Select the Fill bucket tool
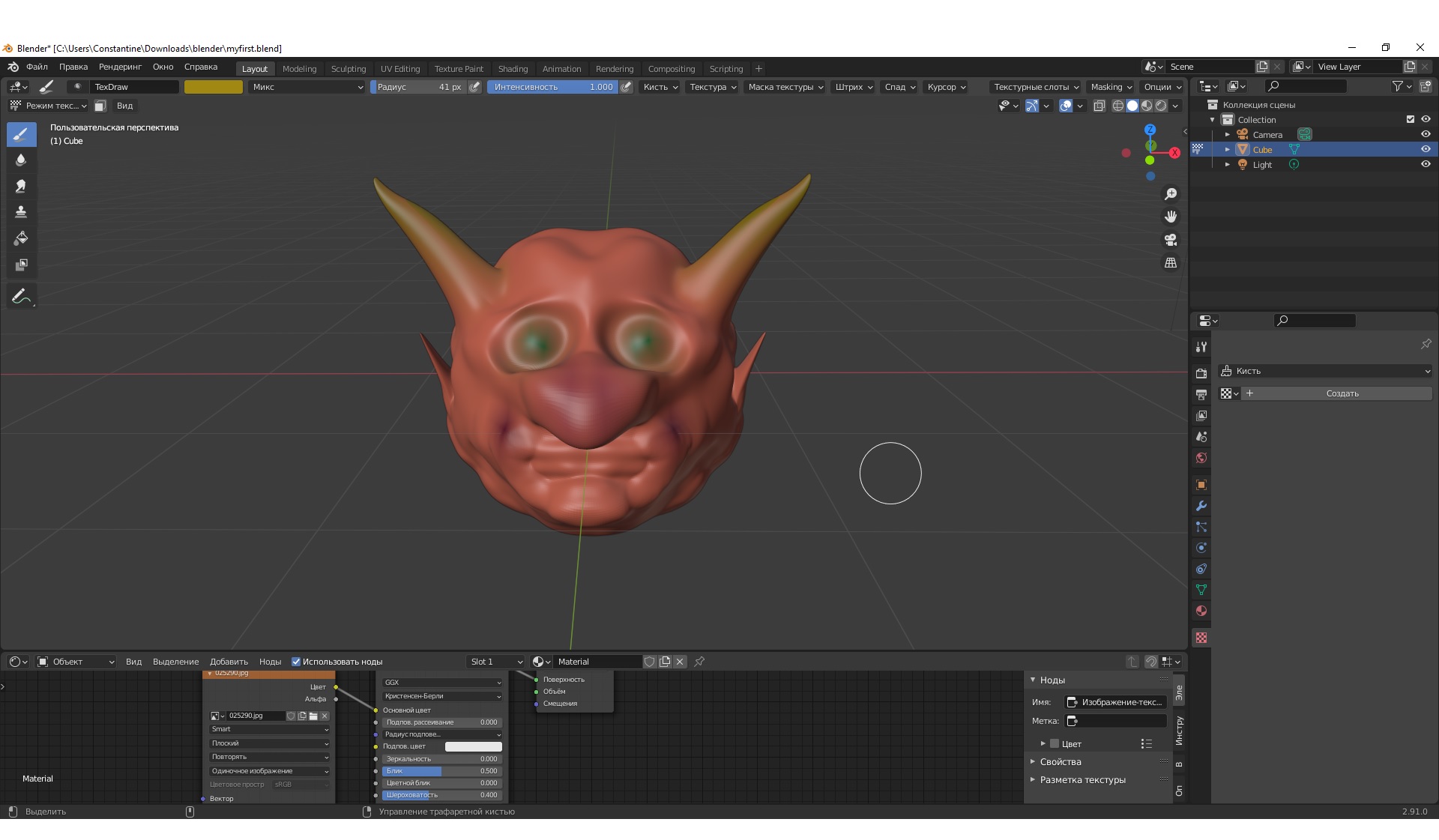The width and height of the screenshot is (1439, 840). tap(21, 238)
